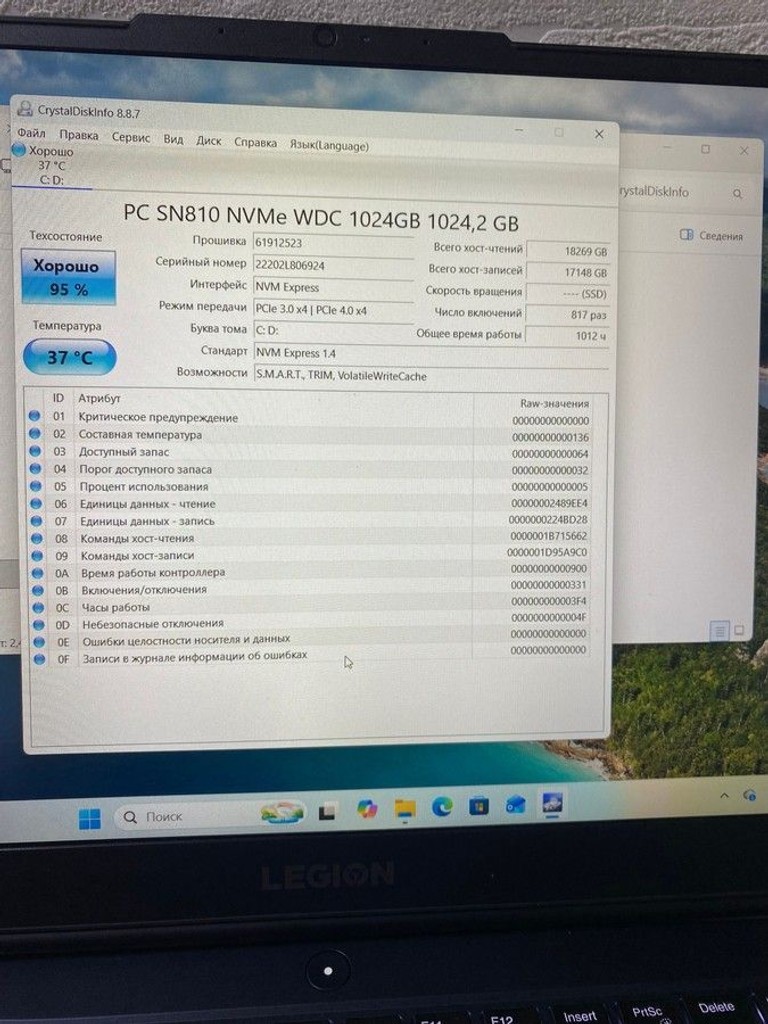This screenshot has height=1024, width=768.
Task: Click raw value 00000000000136
Action: pos(550,437)
